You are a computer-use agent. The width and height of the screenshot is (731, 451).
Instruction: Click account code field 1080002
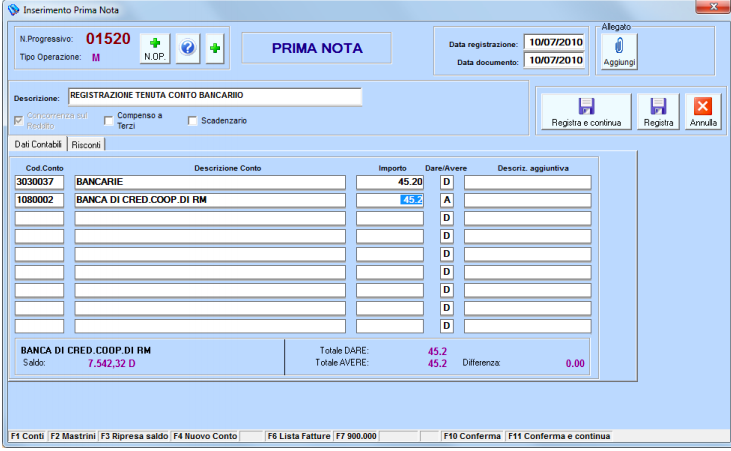pos(39,200)
